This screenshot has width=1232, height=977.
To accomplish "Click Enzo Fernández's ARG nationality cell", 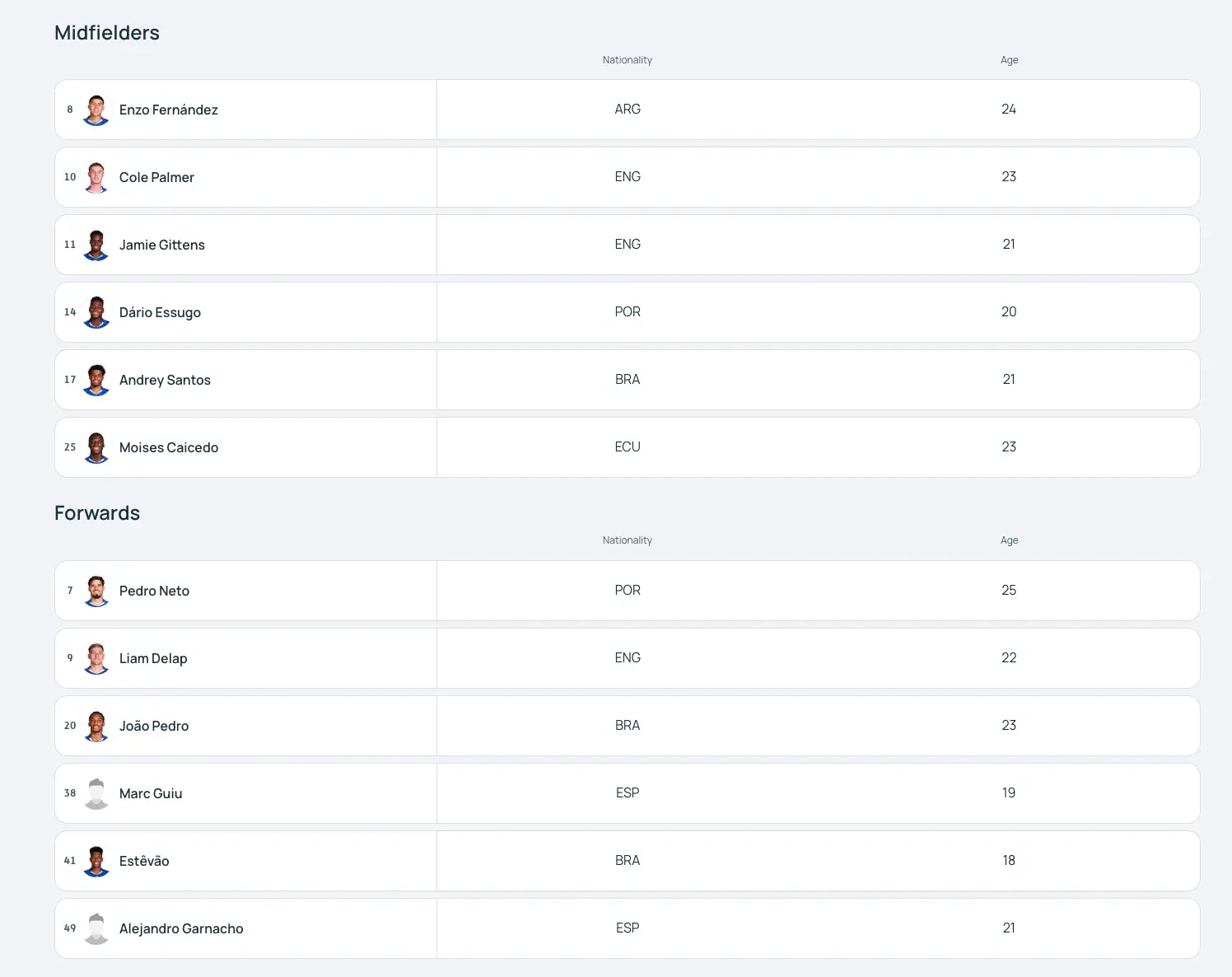I will point(628,110).
